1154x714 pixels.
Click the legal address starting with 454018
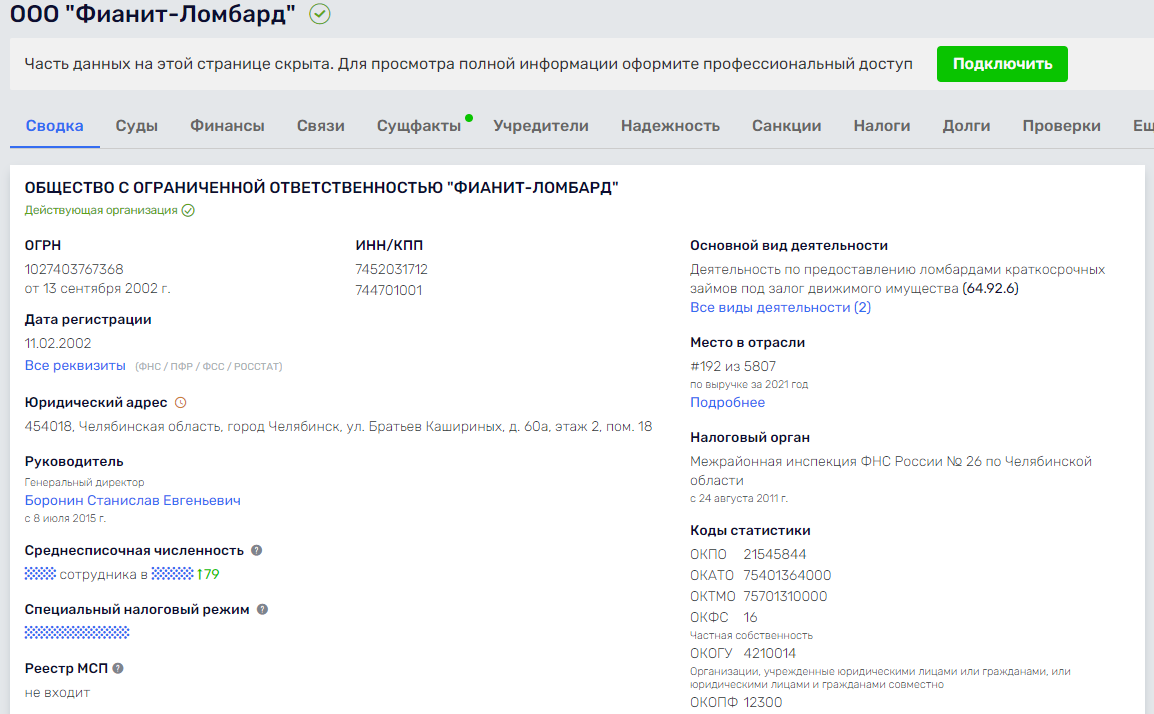tap(338, 427)
